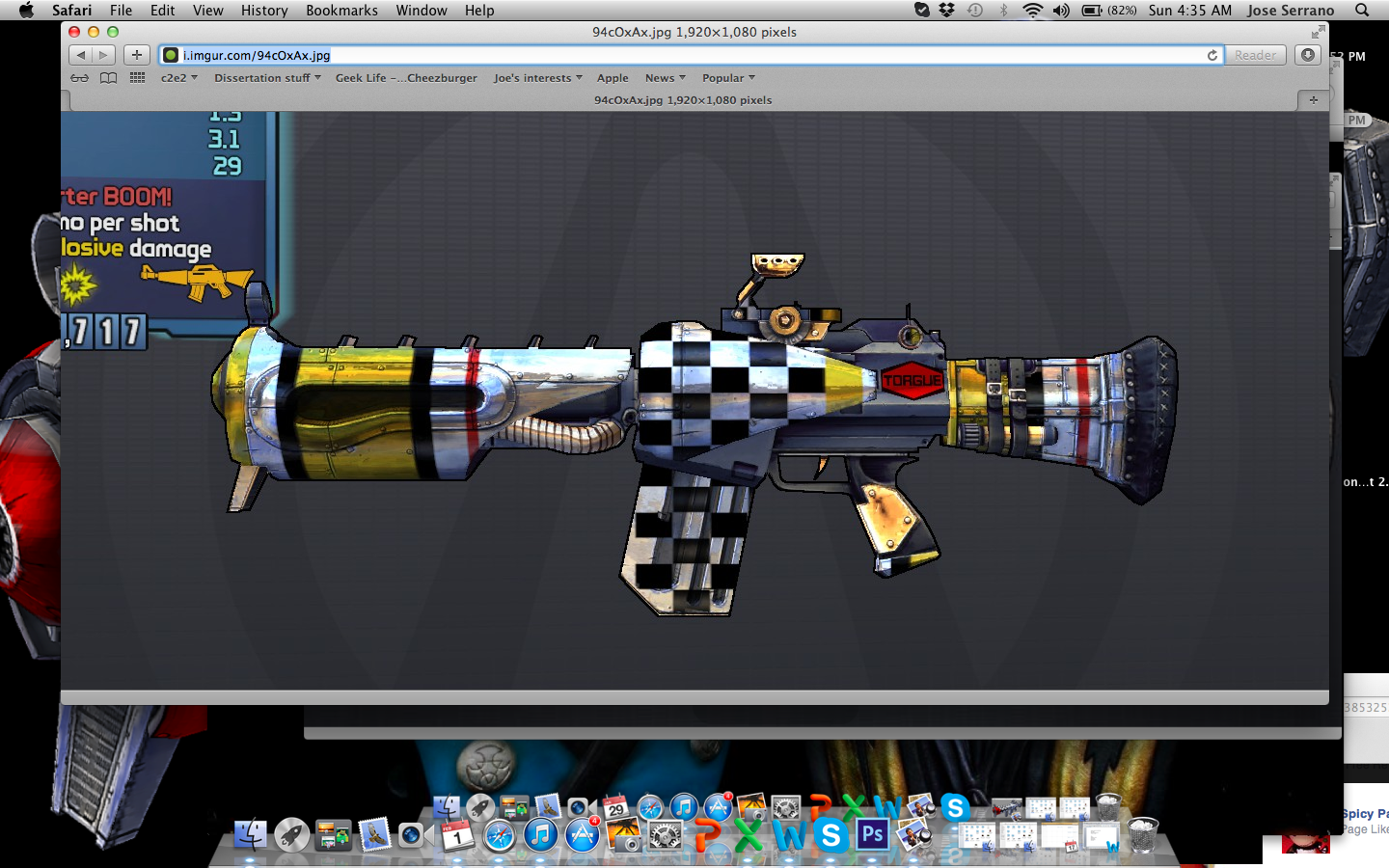
Task: Open the Window menu
Action: (x=422, y=10)
